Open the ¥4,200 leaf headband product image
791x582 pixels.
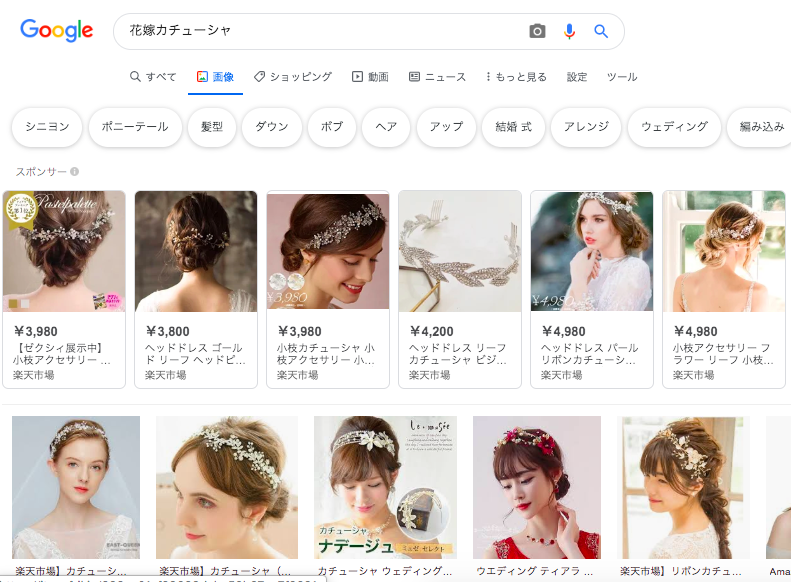click(460, 251)
